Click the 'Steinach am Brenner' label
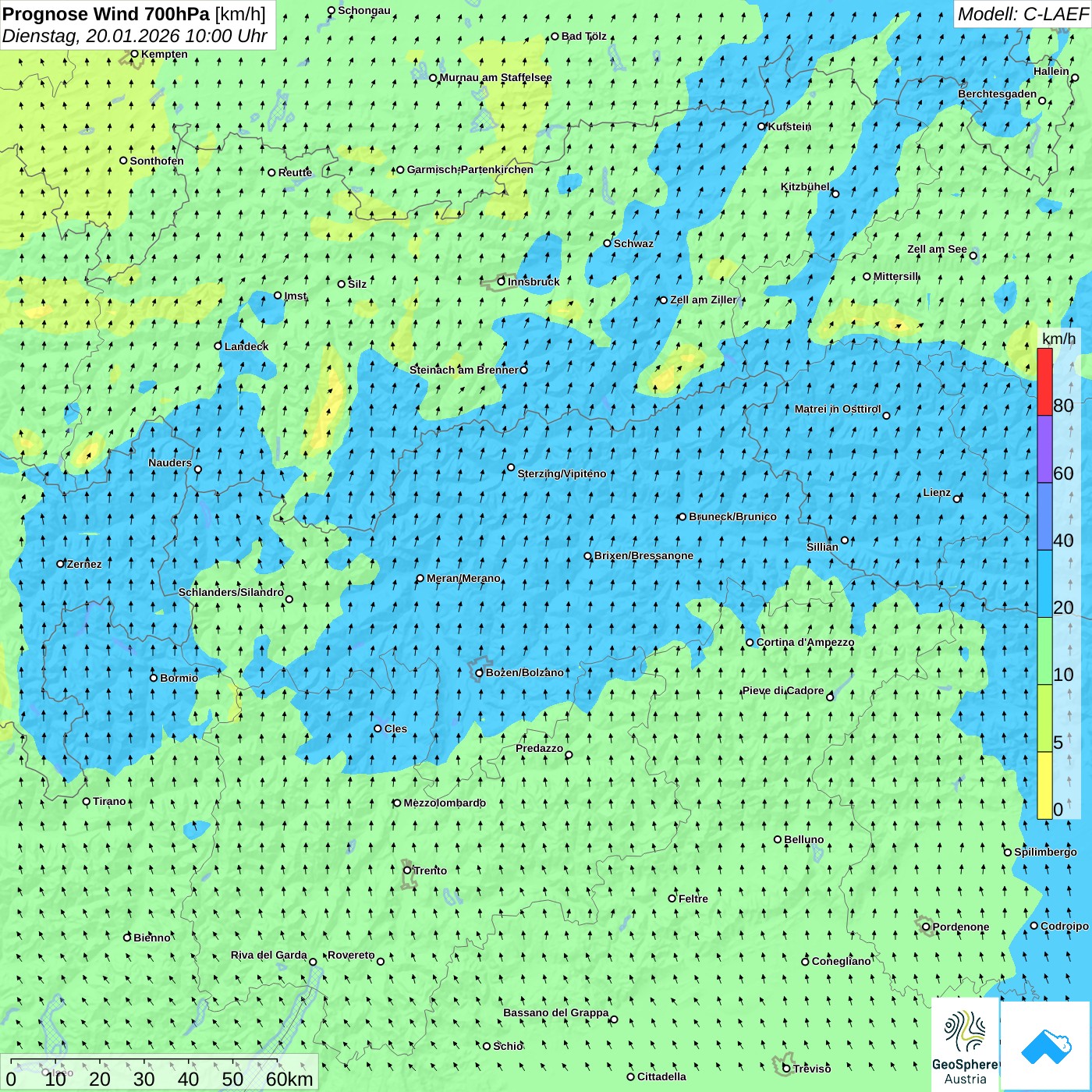1092x1092 pixels. [x=464, y=370]
